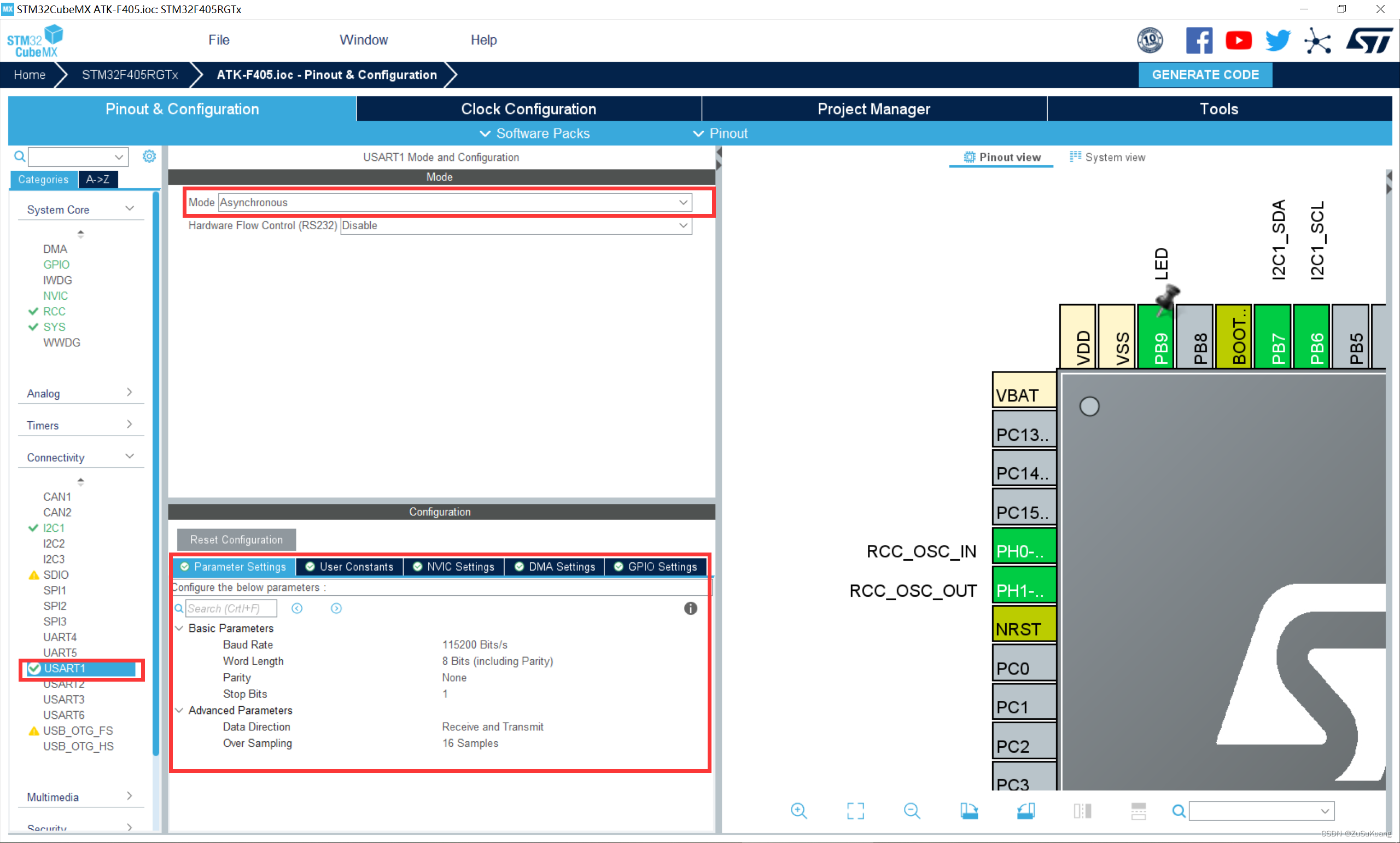Open the settings gear icon beside search
This screenshot has width=1400, height=843.
[149, 156]
